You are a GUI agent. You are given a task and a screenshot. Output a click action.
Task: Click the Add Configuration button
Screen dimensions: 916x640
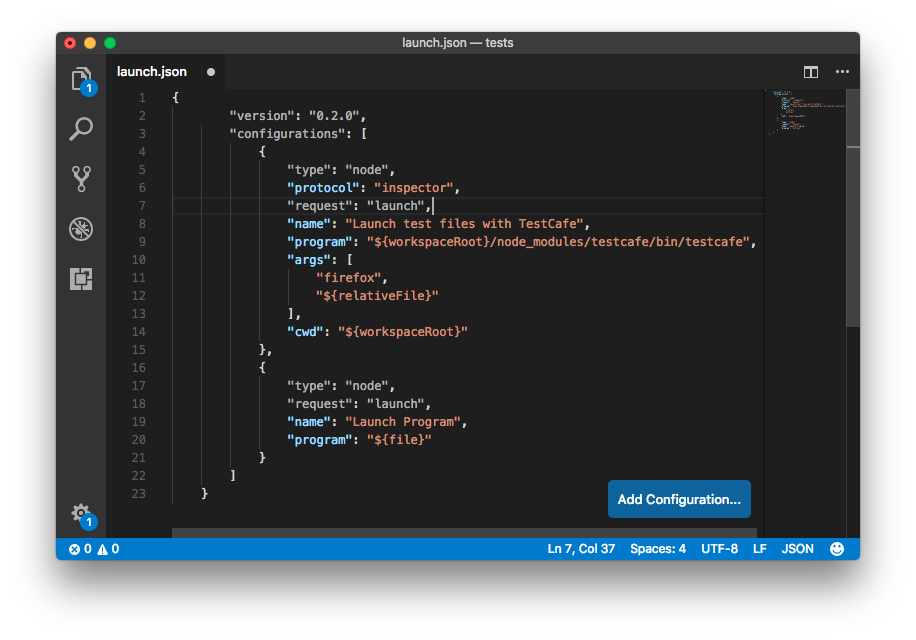pyautogui.click(x=679, y=499)
